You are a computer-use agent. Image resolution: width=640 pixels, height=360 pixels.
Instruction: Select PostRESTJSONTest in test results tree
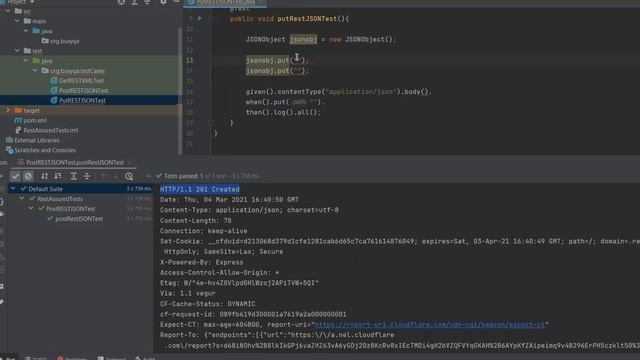pyautogui.click(x=71, y=209)
